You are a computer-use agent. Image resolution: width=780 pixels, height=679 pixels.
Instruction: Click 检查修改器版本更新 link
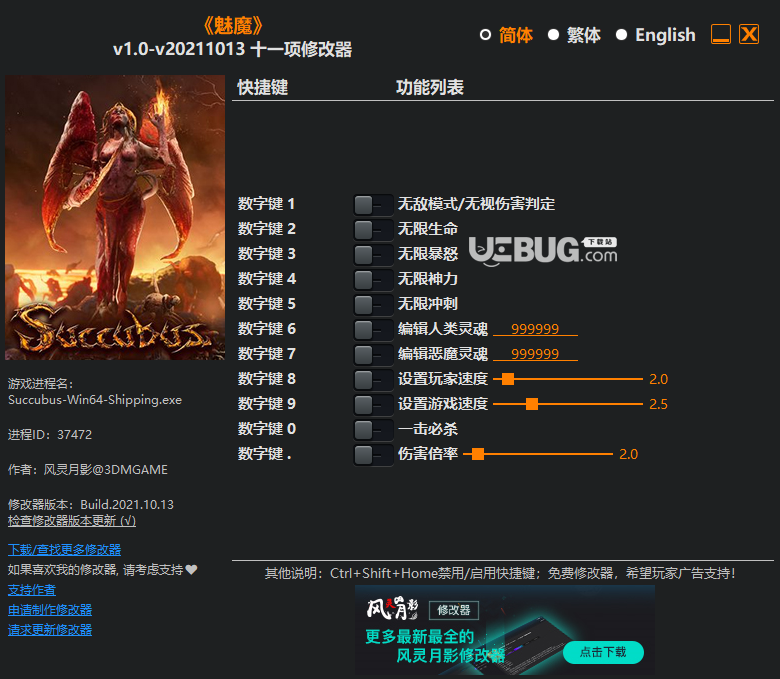(x=72, y=521)
